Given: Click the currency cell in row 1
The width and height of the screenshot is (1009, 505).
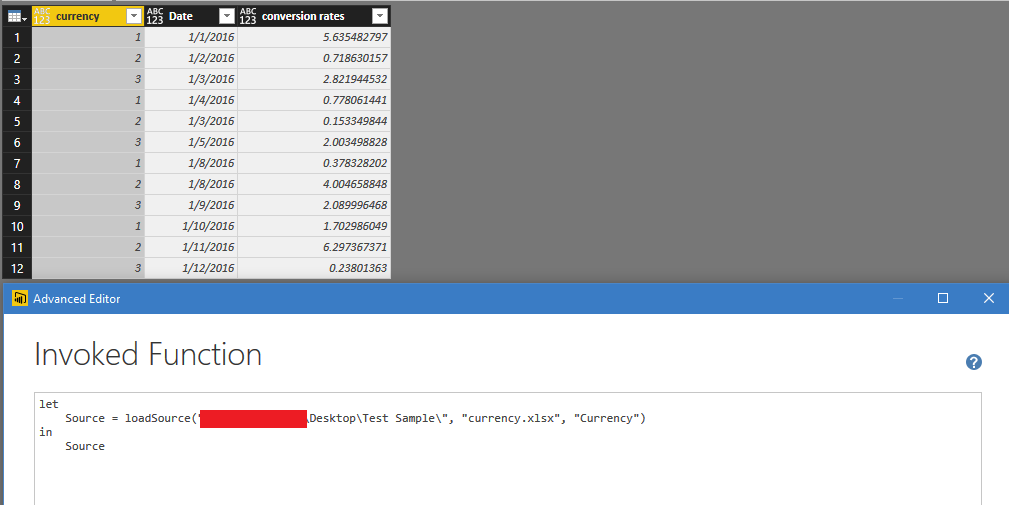Looking at the screenshot, I should 88,37.
